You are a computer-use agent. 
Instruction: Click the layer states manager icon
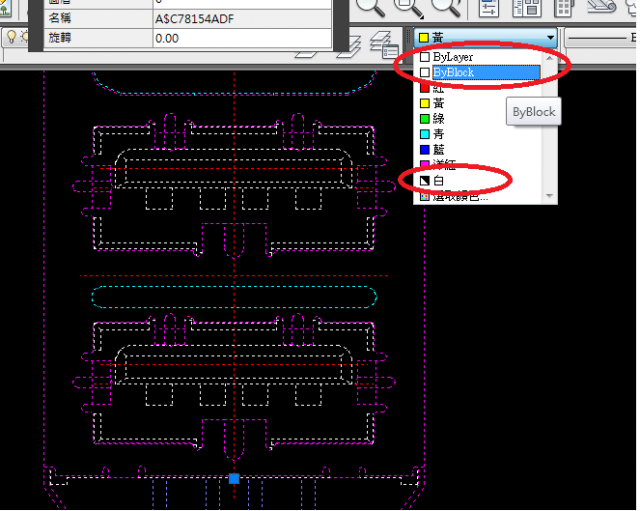(x=384, y=45)
